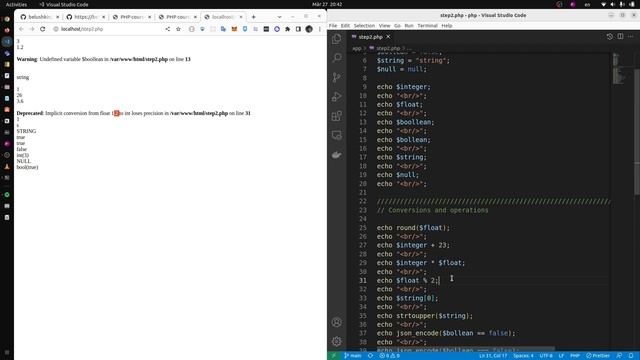Change file encoding UTF-8

tap(546, 356)
